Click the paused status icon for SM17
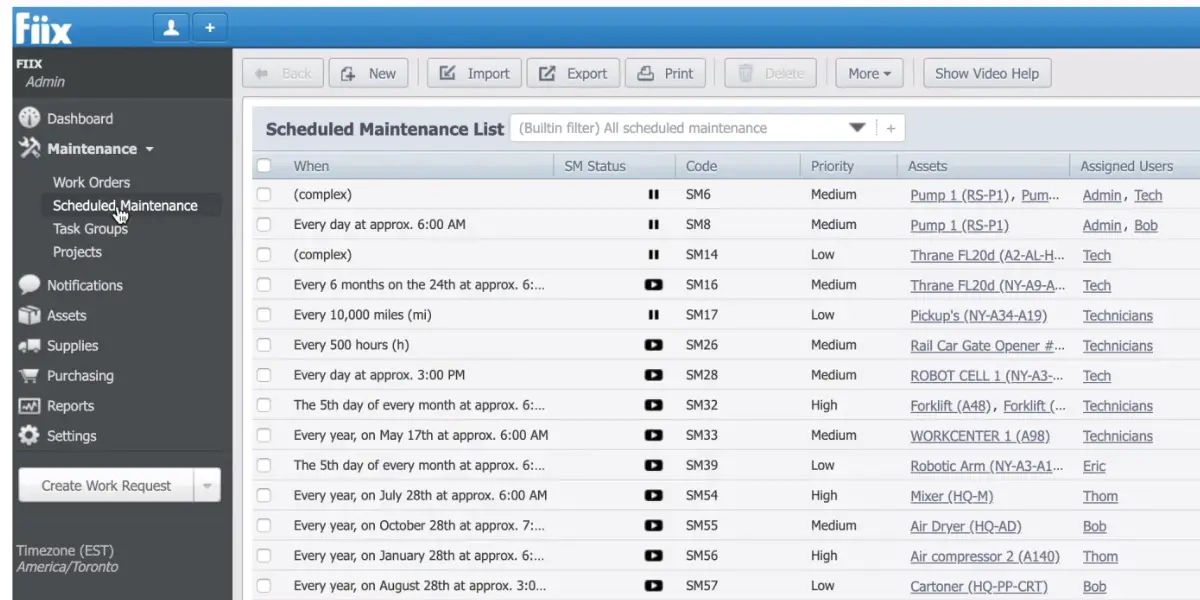This screenshot has width=1200, height=600. point(654,315)
